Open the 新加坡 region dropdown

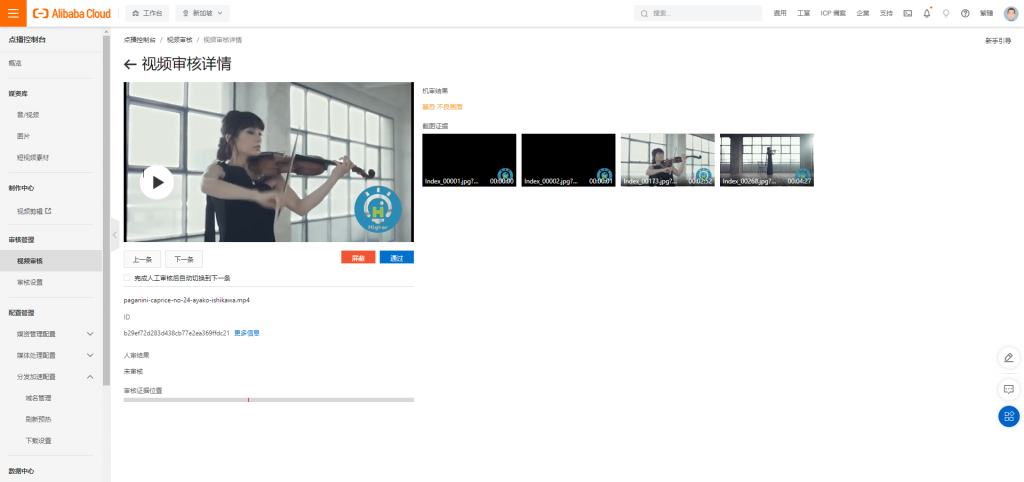click(x=202, y=13)
